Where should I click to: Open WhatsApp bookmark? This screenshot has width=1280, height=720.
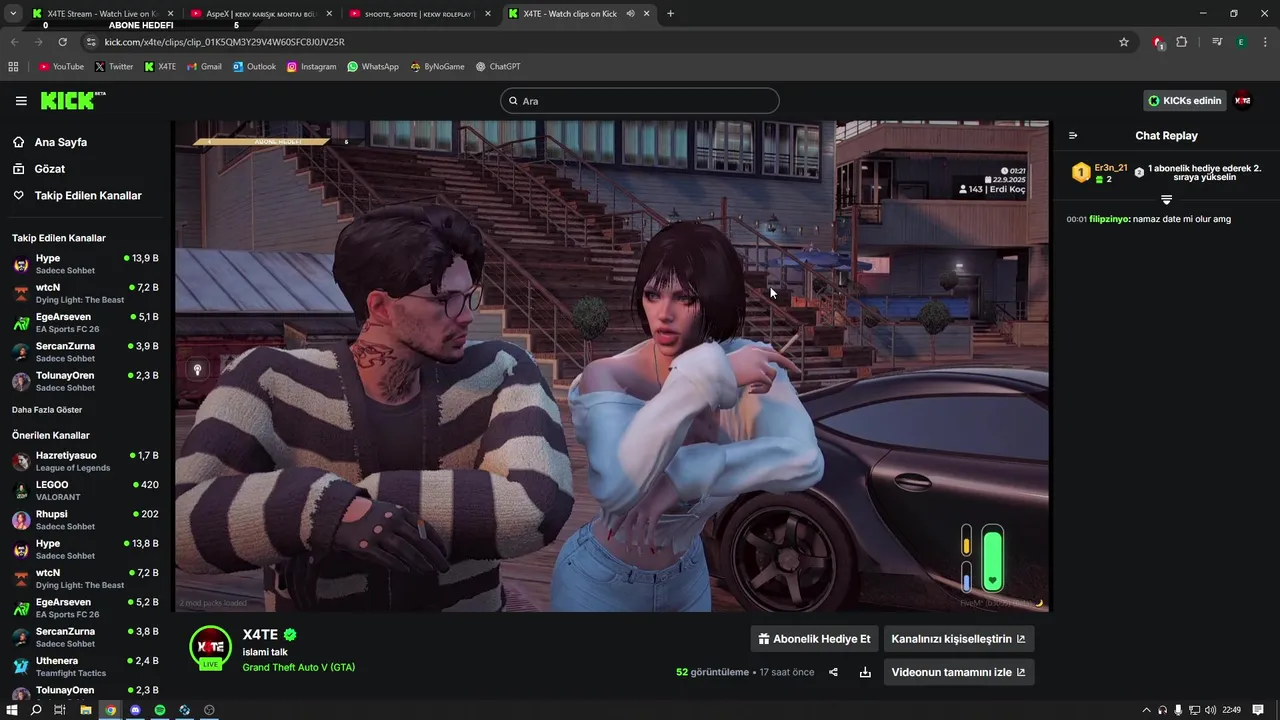(373, 67)
